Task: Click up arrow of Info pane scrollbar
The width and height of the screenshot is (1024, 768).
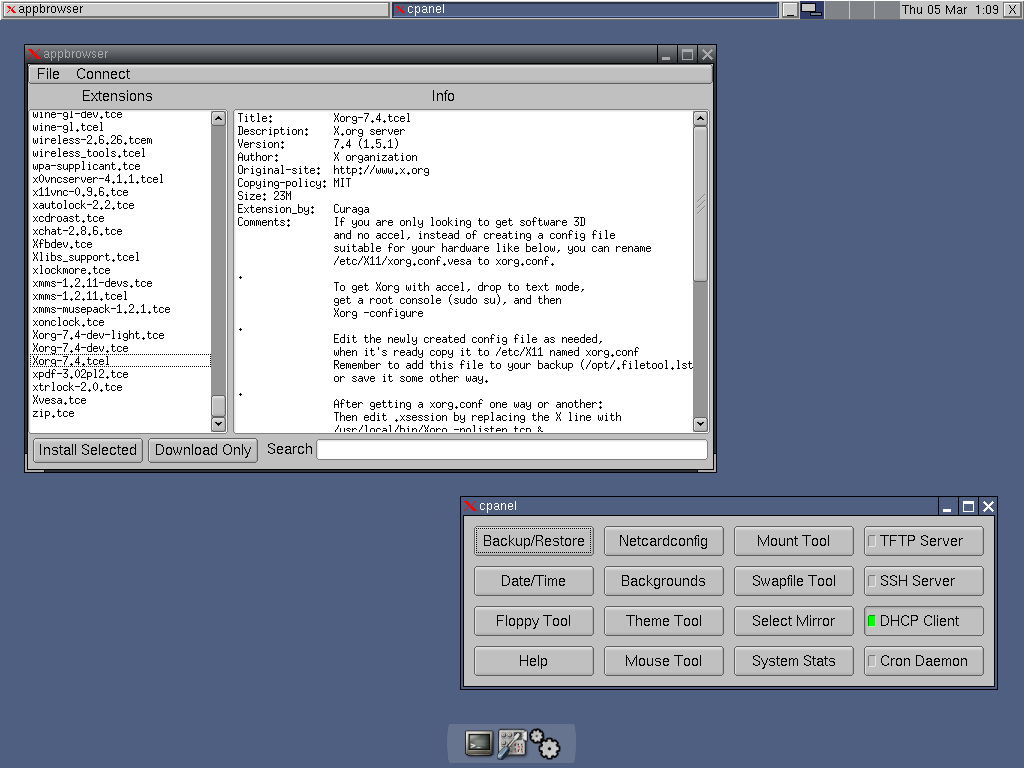Action: coord(700,118)
